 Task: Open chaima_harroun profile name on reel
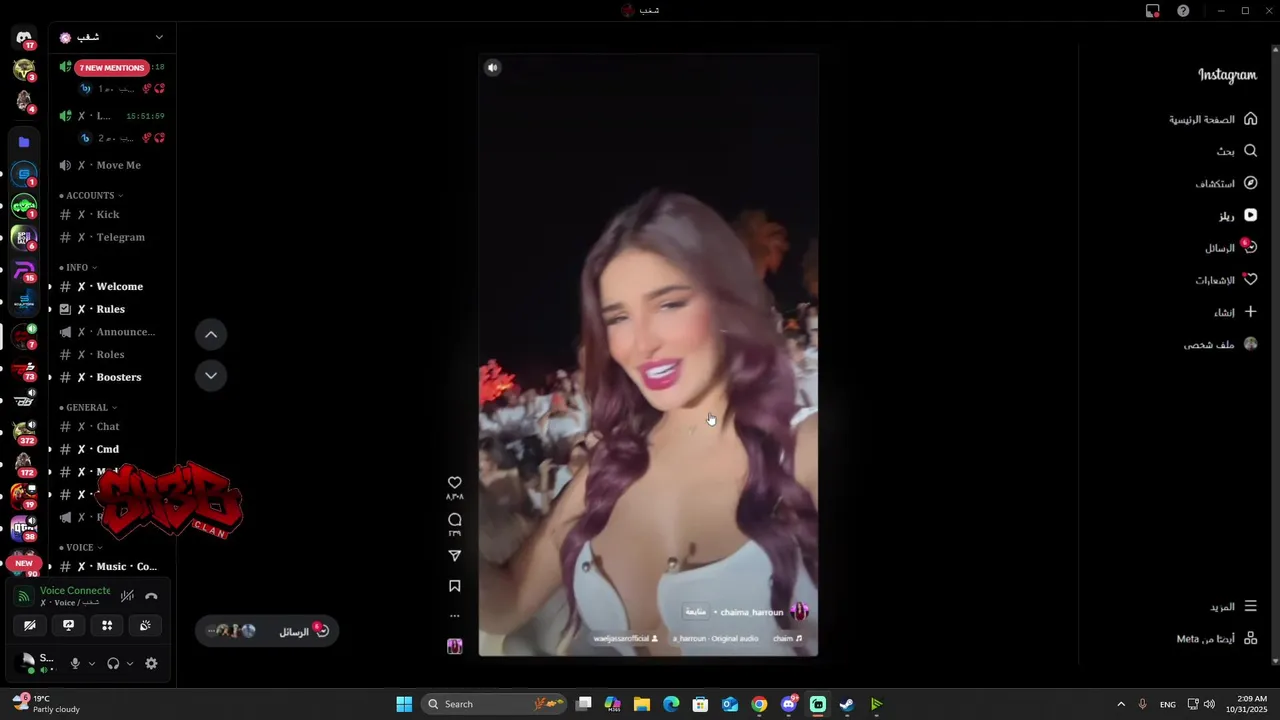coord(752,612)
